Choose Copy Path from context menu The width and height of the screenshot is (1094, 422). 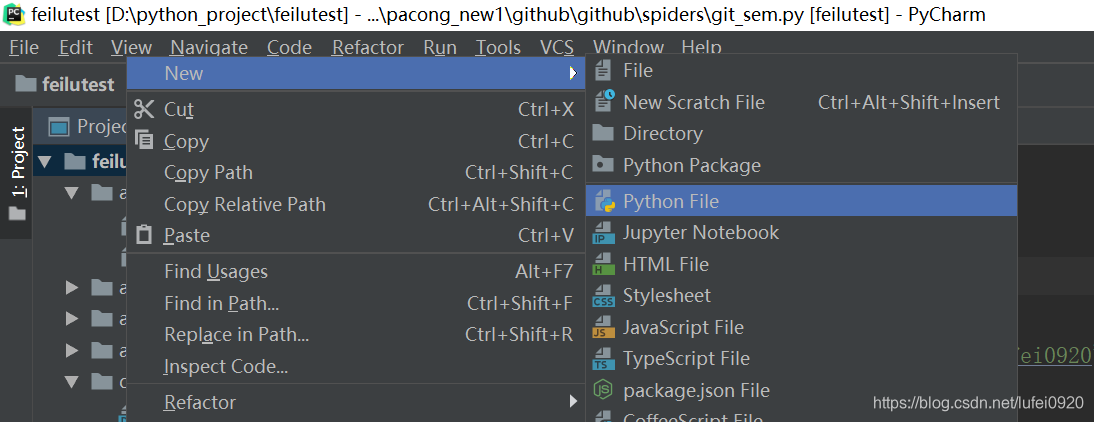point(356,172)
